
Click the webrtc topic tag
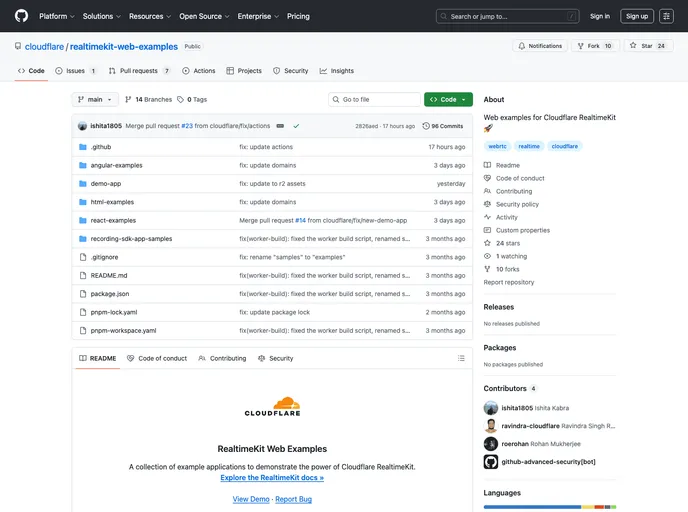pyautogui.click(x=497, y=146)
